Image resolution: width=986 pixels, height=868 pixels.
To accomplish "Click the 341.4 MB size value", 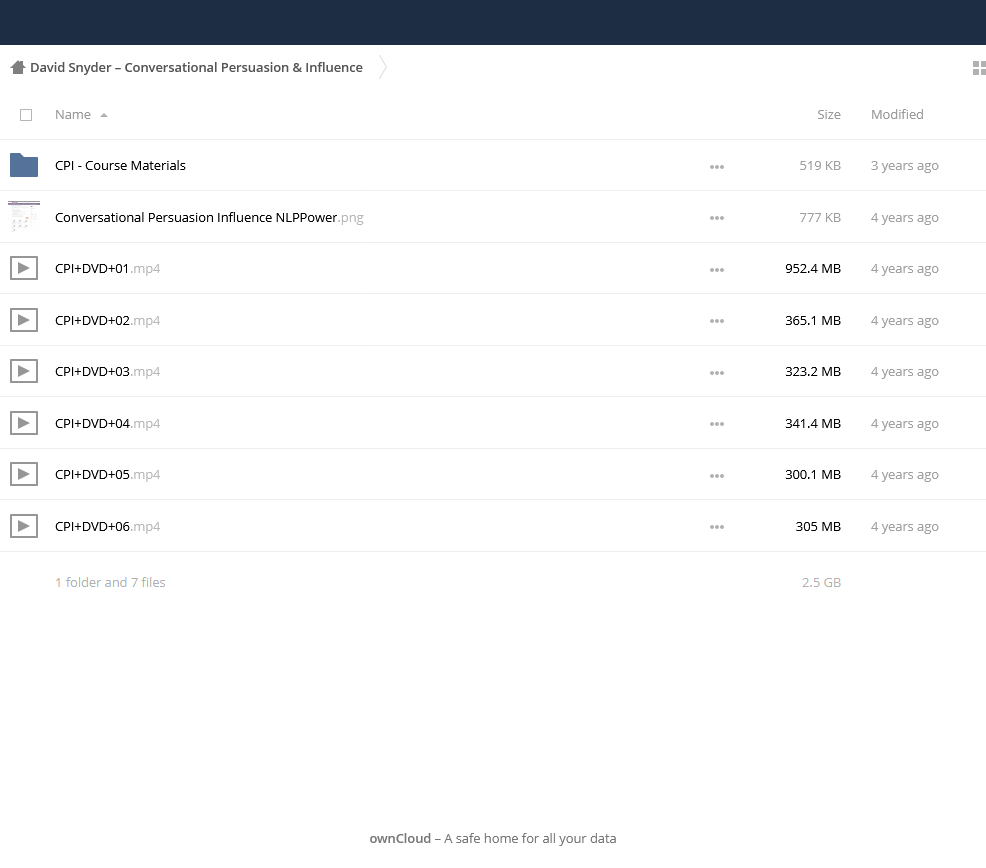I will (812, 423).
